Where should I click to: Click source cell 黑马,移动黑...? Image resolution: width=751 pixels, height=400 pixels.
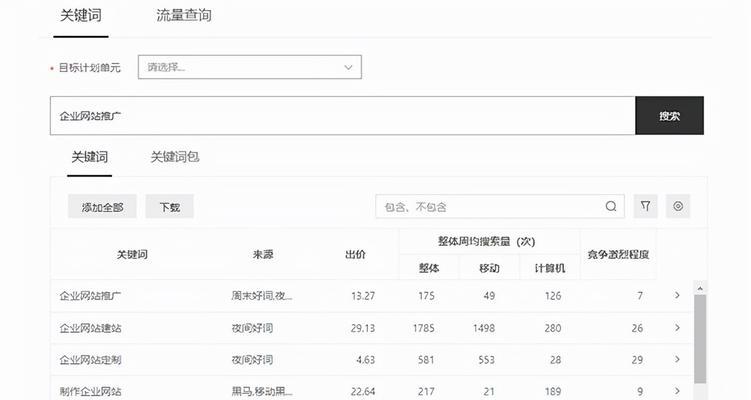(x=262, y=391)
